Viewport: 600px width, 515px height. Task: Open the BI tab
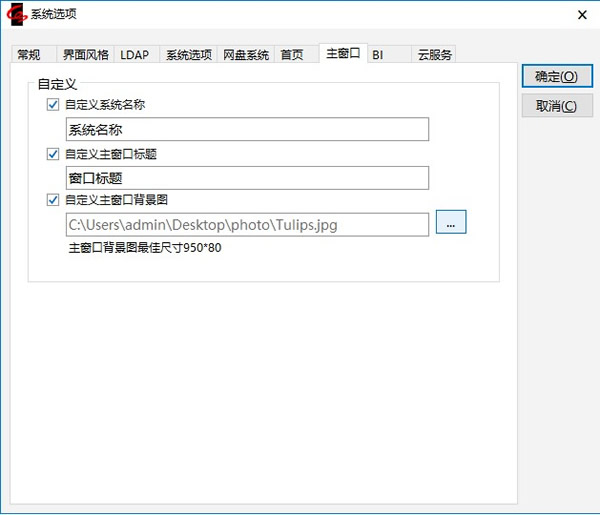click(378, 55)
